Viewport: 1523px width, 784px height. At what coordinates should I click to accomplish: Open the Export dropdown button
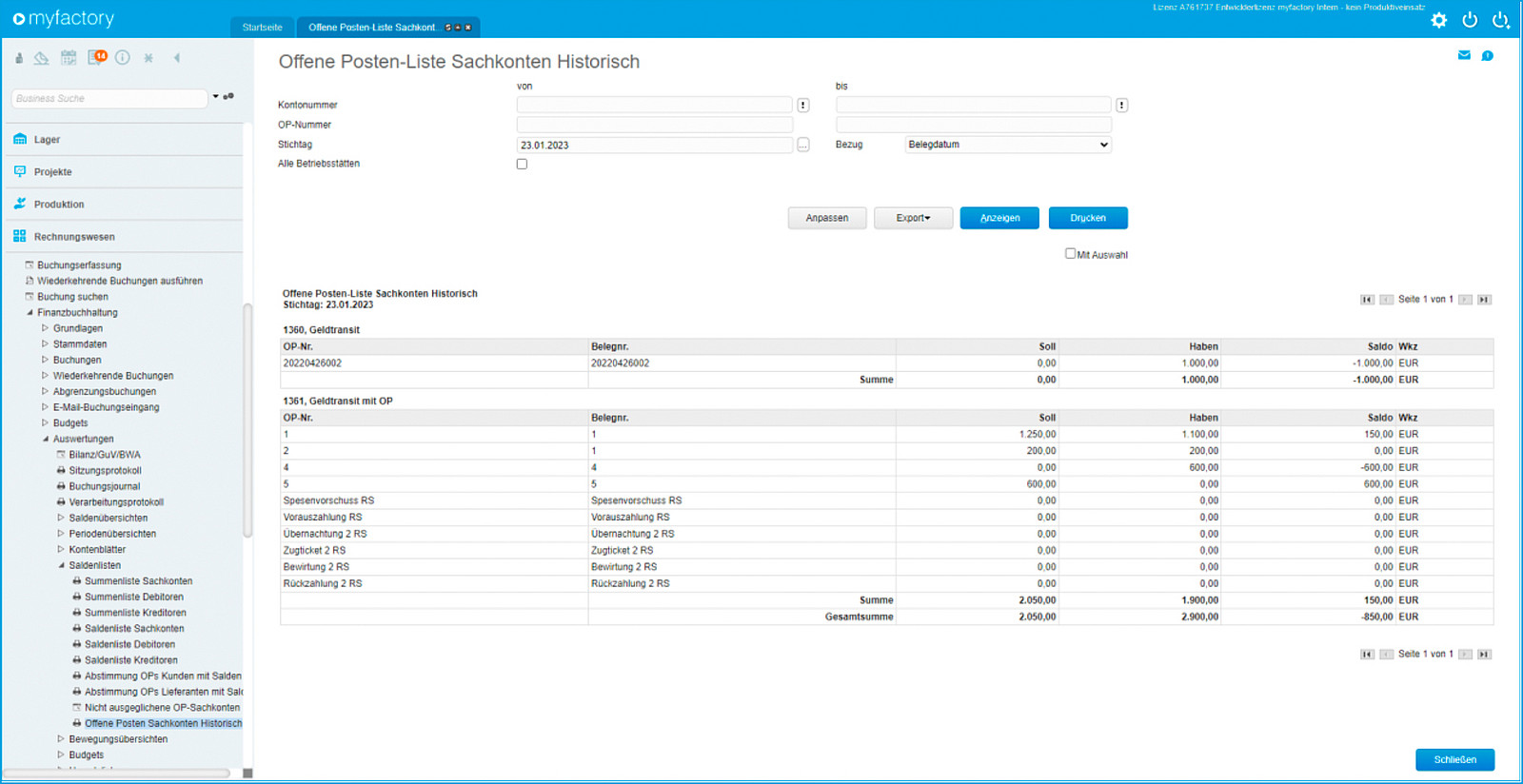point(914,218)
